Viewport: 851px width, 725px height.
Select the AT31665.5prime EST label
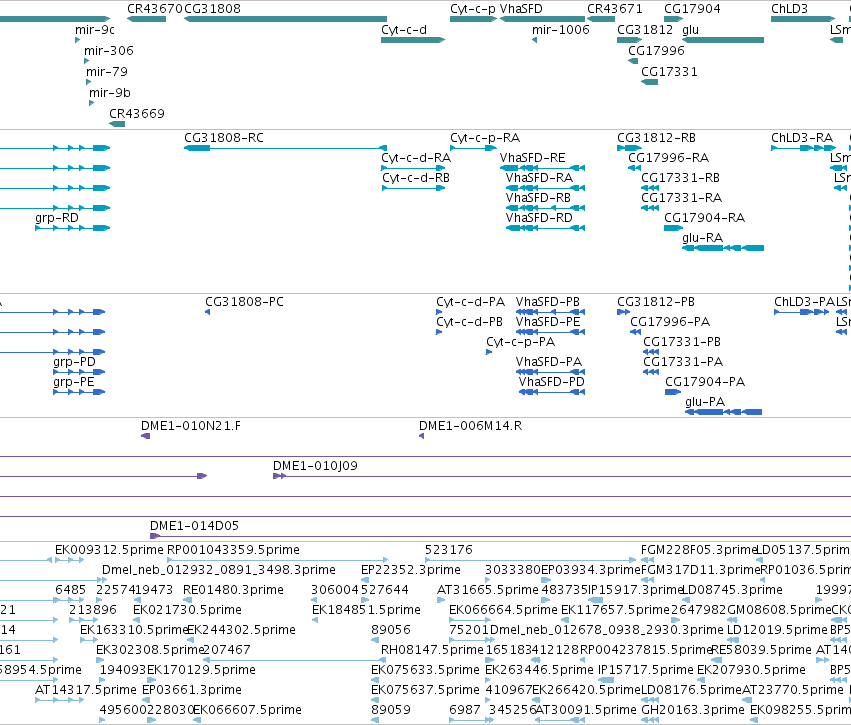click(488, 590)
